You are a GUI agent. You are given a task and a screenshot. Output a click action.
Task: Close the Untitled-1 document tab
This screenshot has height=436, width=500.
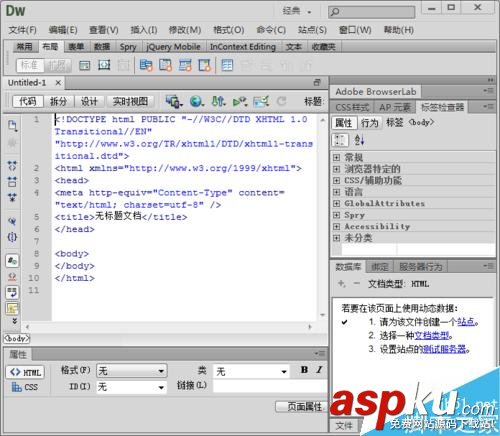pyautogui.click(x=58, y=82)
